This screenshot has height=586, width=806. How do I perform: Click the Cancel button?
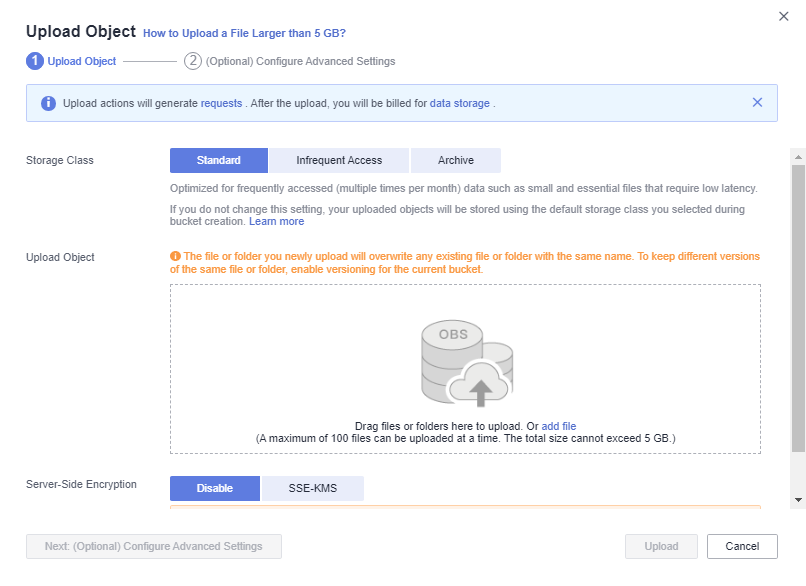742,546
